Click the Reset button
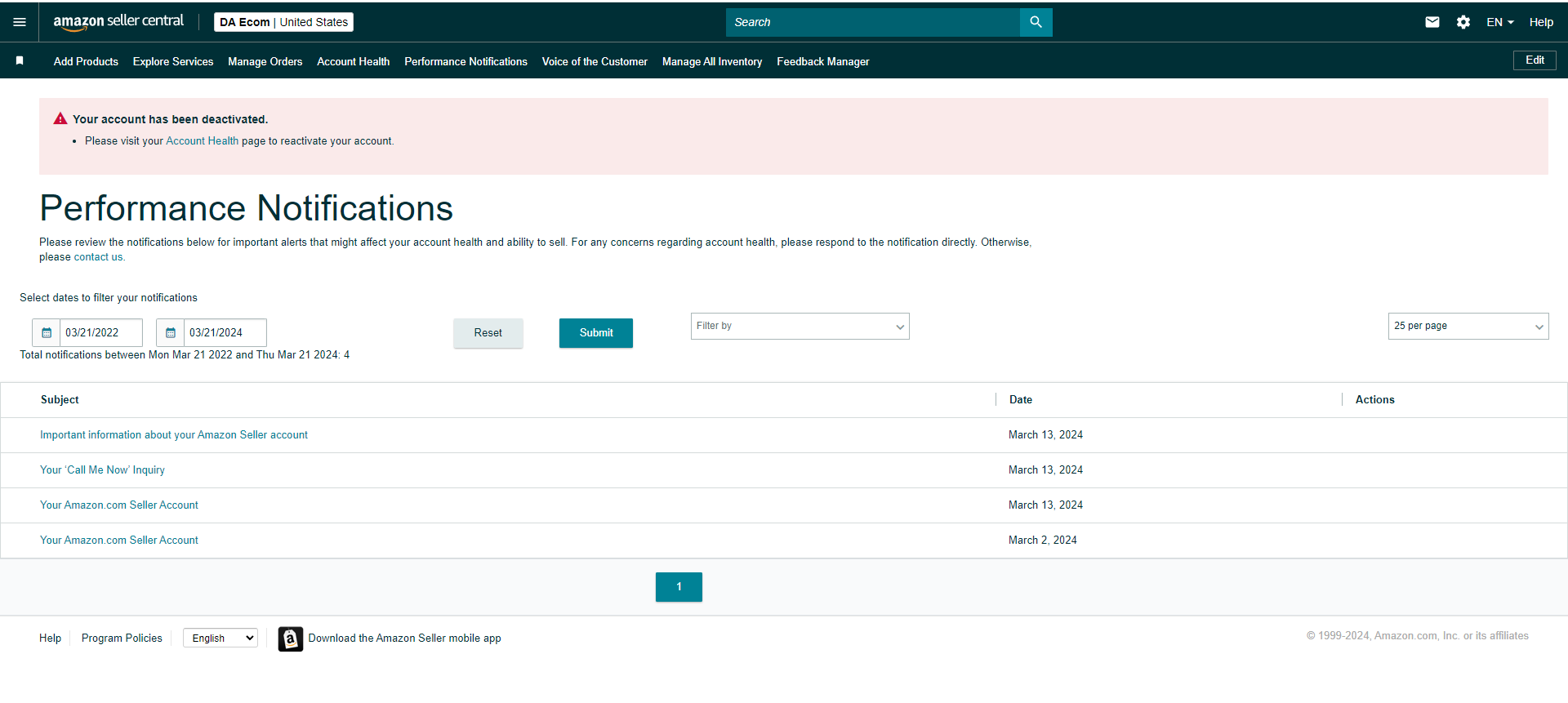 (x=488, y=333)
